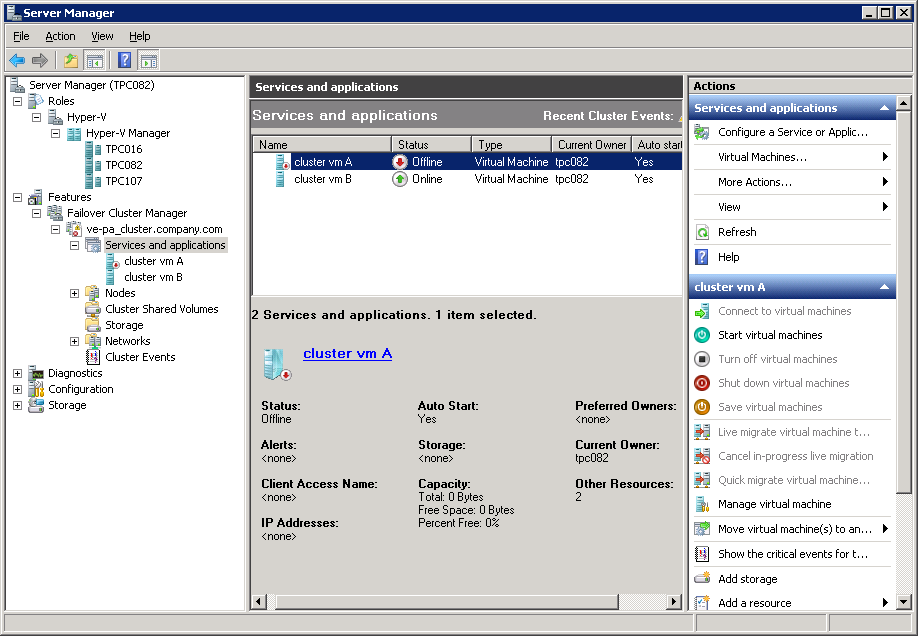Image resolution: width=918 pixels, height=636 pixels.
Task: Open the View menu
Action: pos(102,35)
